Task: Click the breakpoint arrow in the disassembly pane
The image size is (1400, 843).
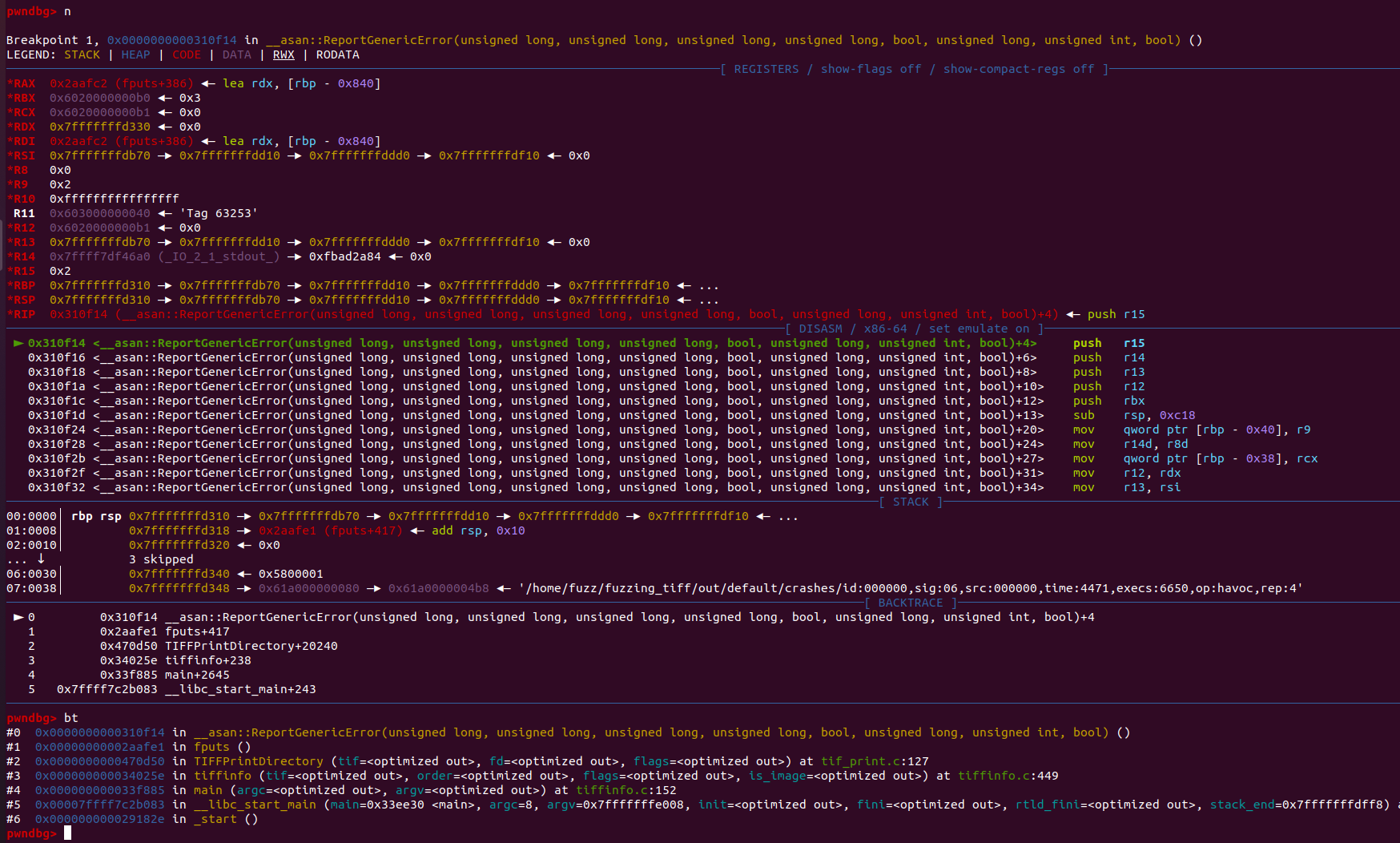Action: (x=18, y=342)
